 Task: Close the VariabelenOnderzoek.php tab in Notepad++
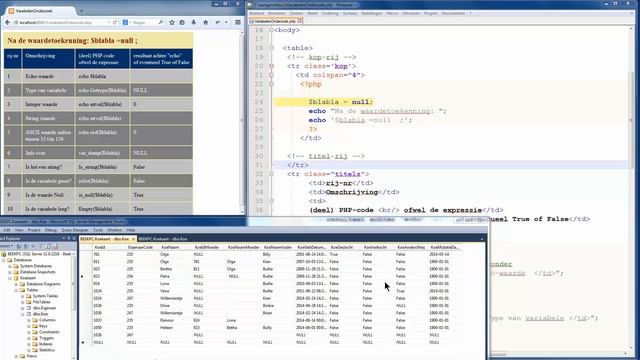click(300, 21)
